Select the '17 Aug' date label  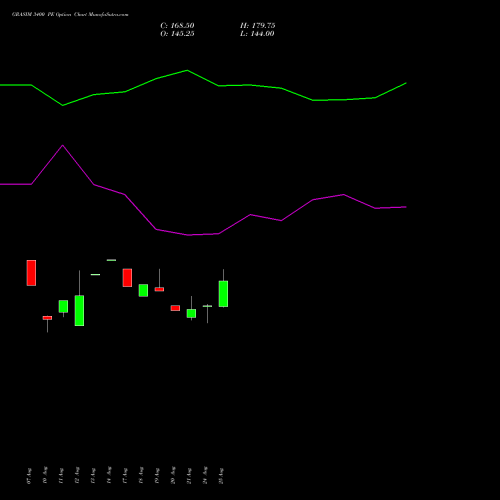point(125,476)
